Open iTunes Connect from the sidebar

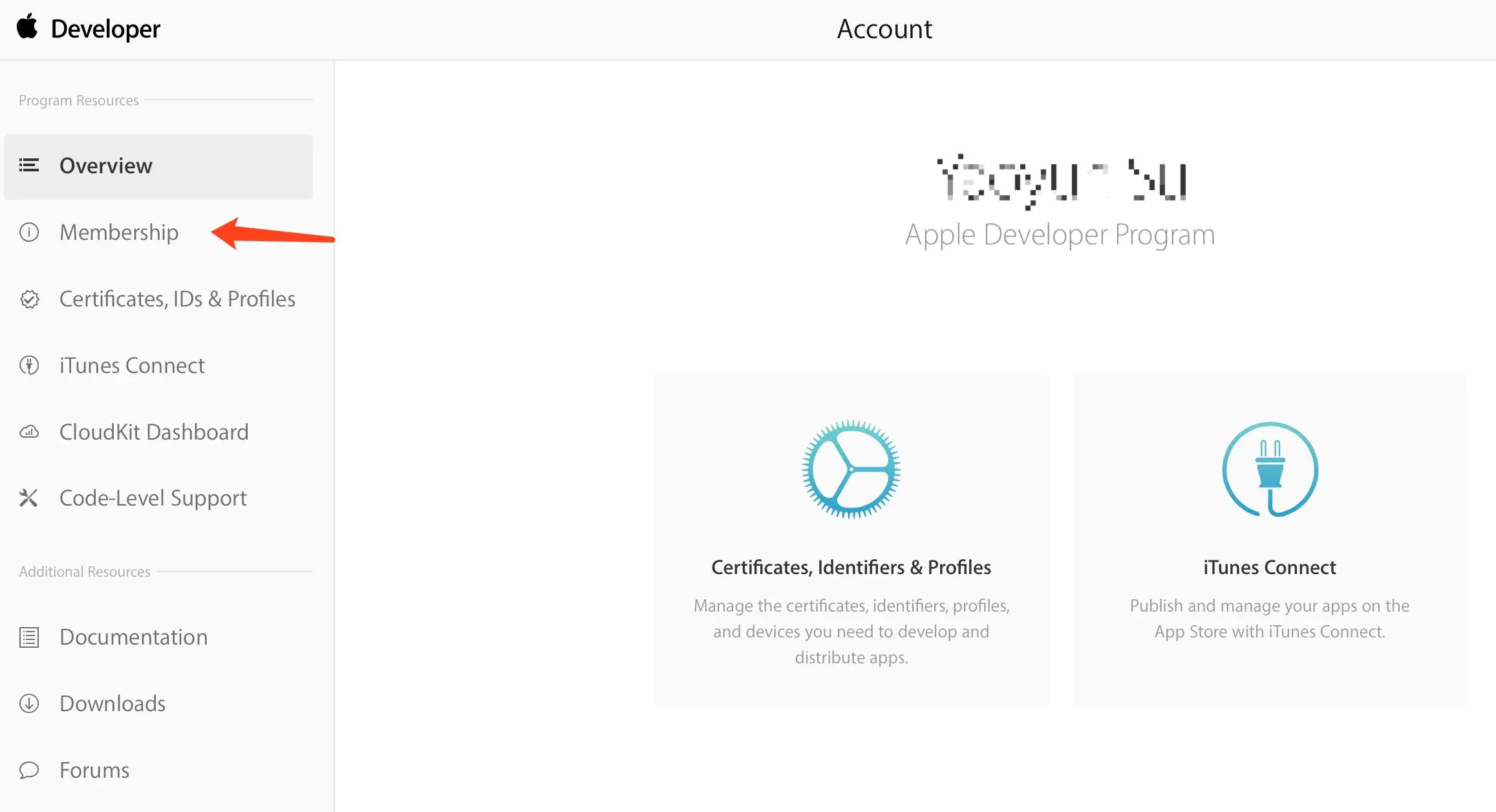132,365
